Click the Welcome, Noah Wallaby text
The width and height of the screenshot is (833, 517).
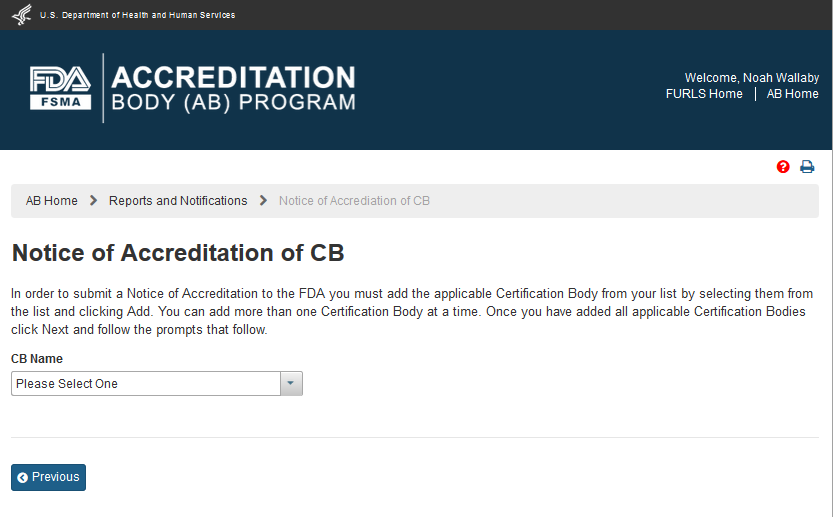coord(751,78)
